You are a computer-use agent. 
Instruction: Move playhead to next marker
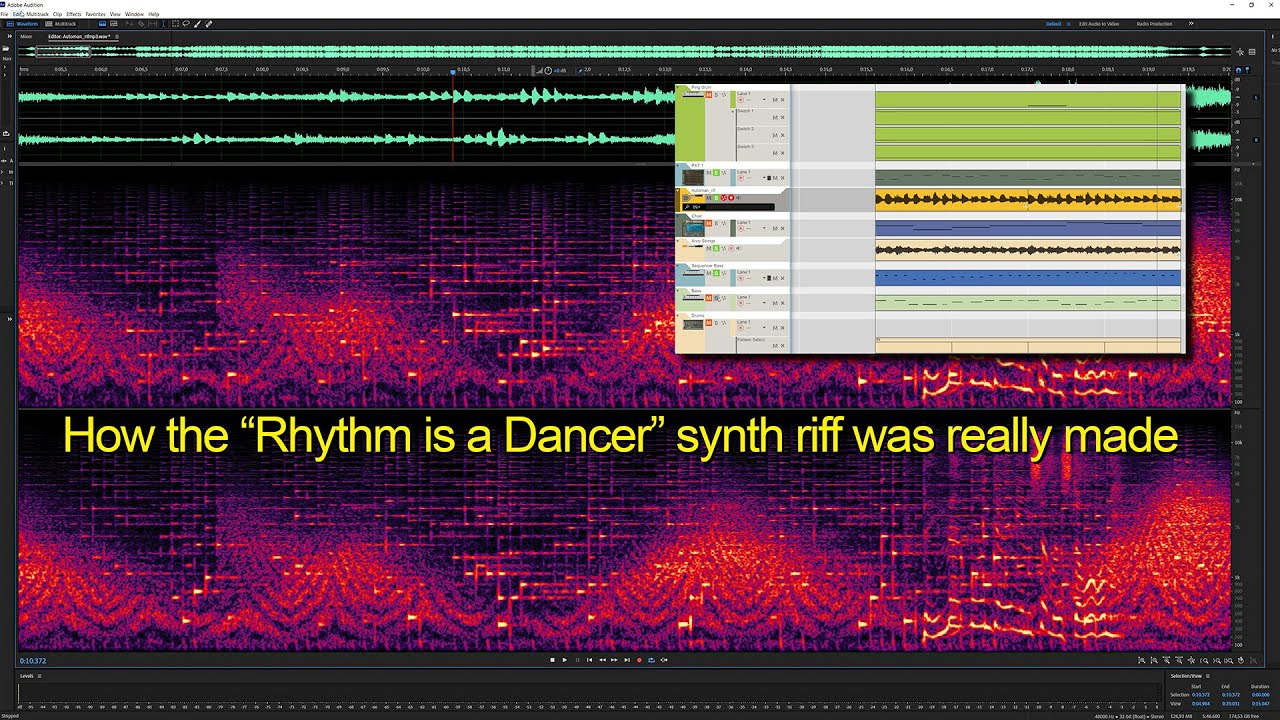pos(627,660)
